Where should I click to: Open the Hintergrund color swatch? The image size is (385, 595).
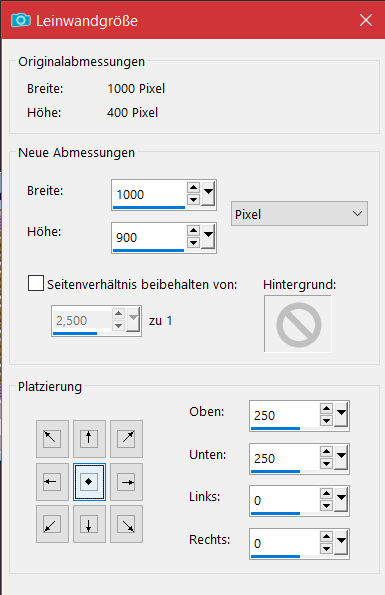click(298, 324)
